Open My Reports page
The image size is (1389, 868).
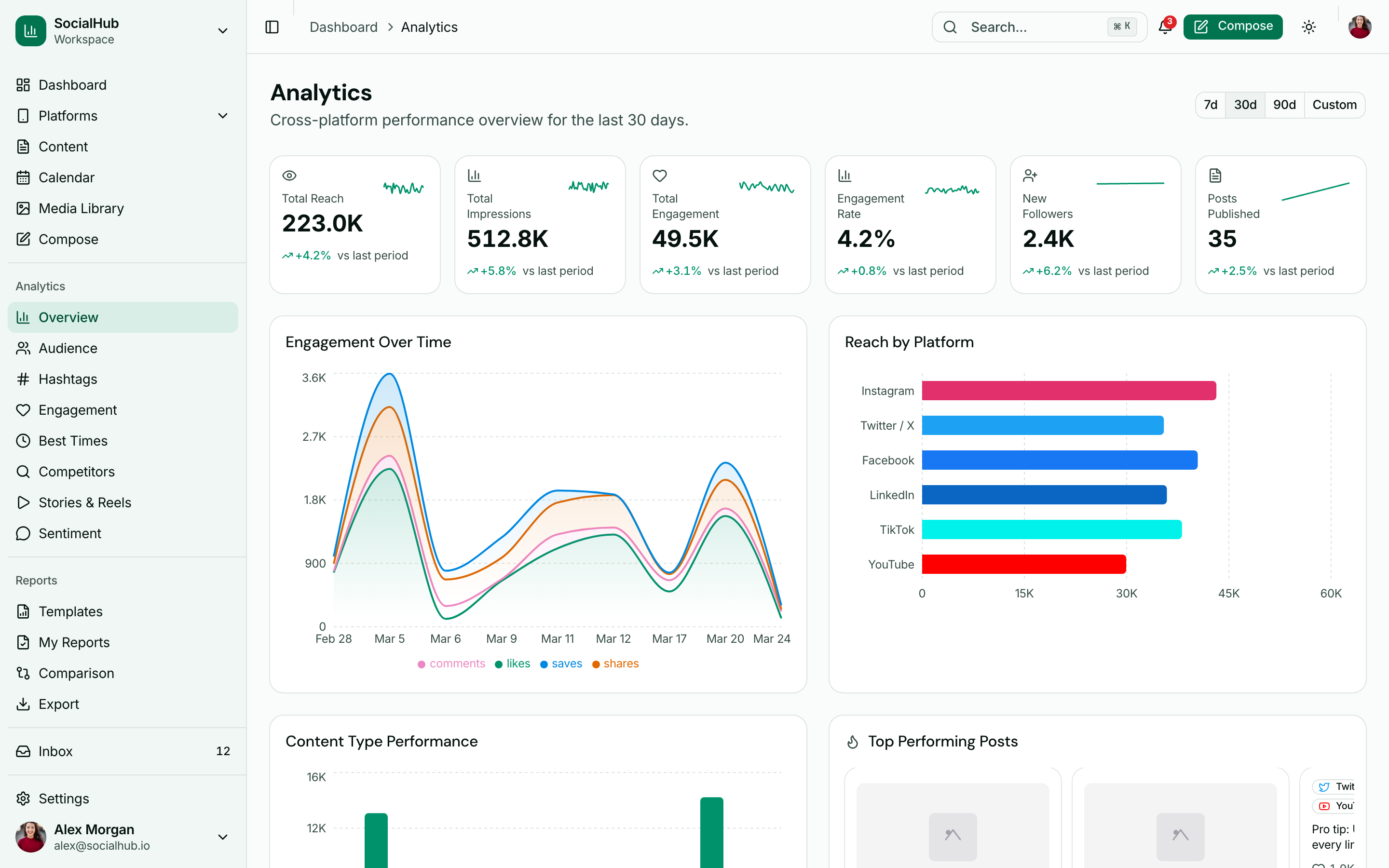point(74,642)
